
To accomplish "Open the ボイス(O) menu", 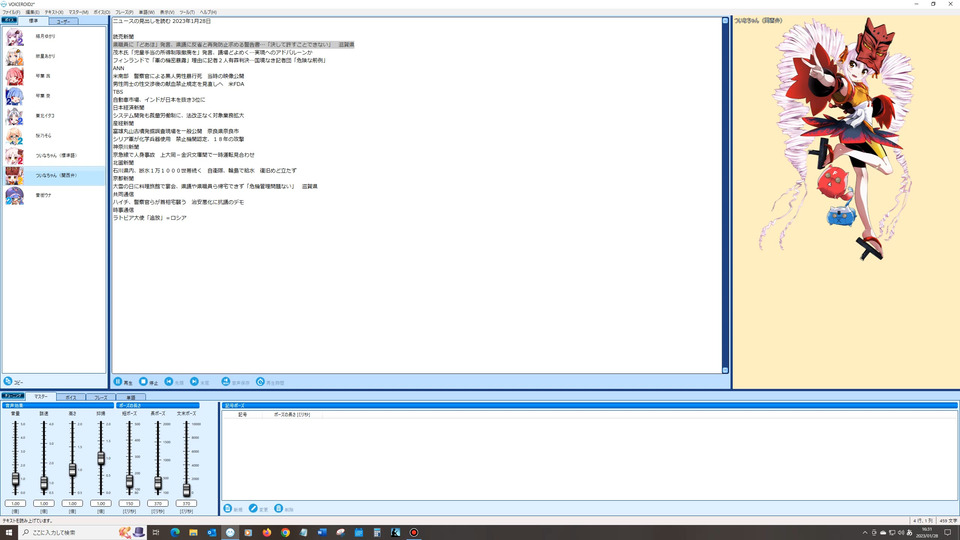I will coord(102,12).
